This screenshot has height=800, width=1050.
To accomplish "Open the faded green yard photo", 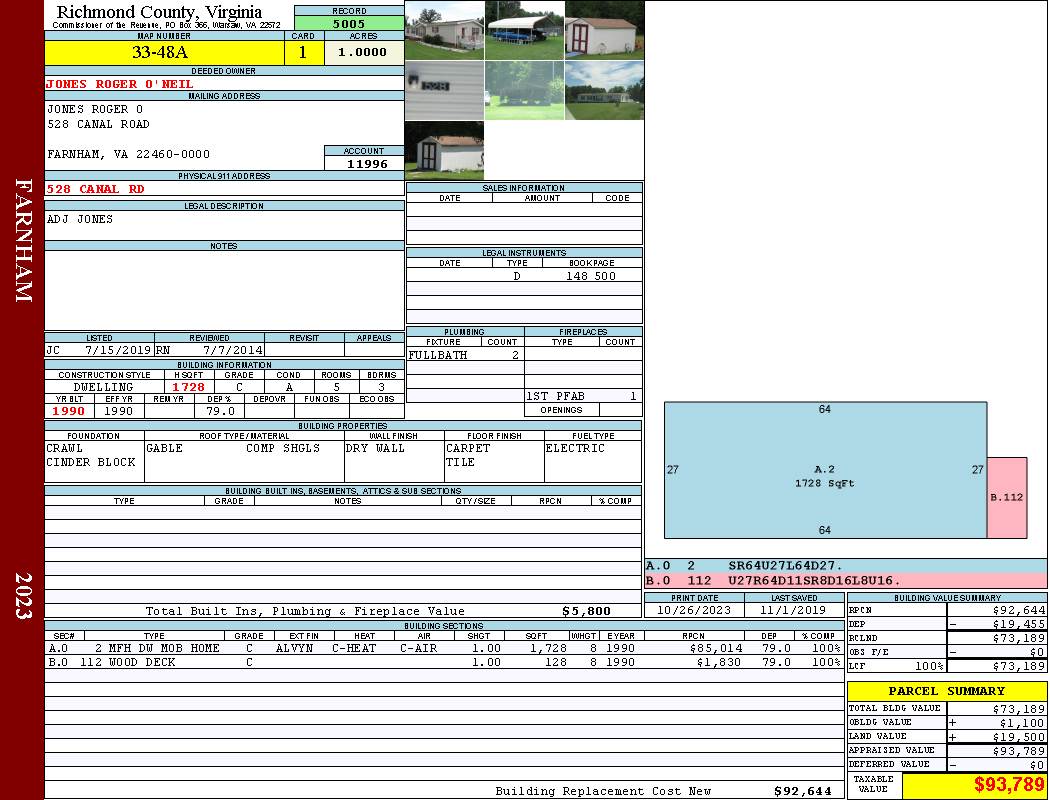I will click(x=524, y=90).
